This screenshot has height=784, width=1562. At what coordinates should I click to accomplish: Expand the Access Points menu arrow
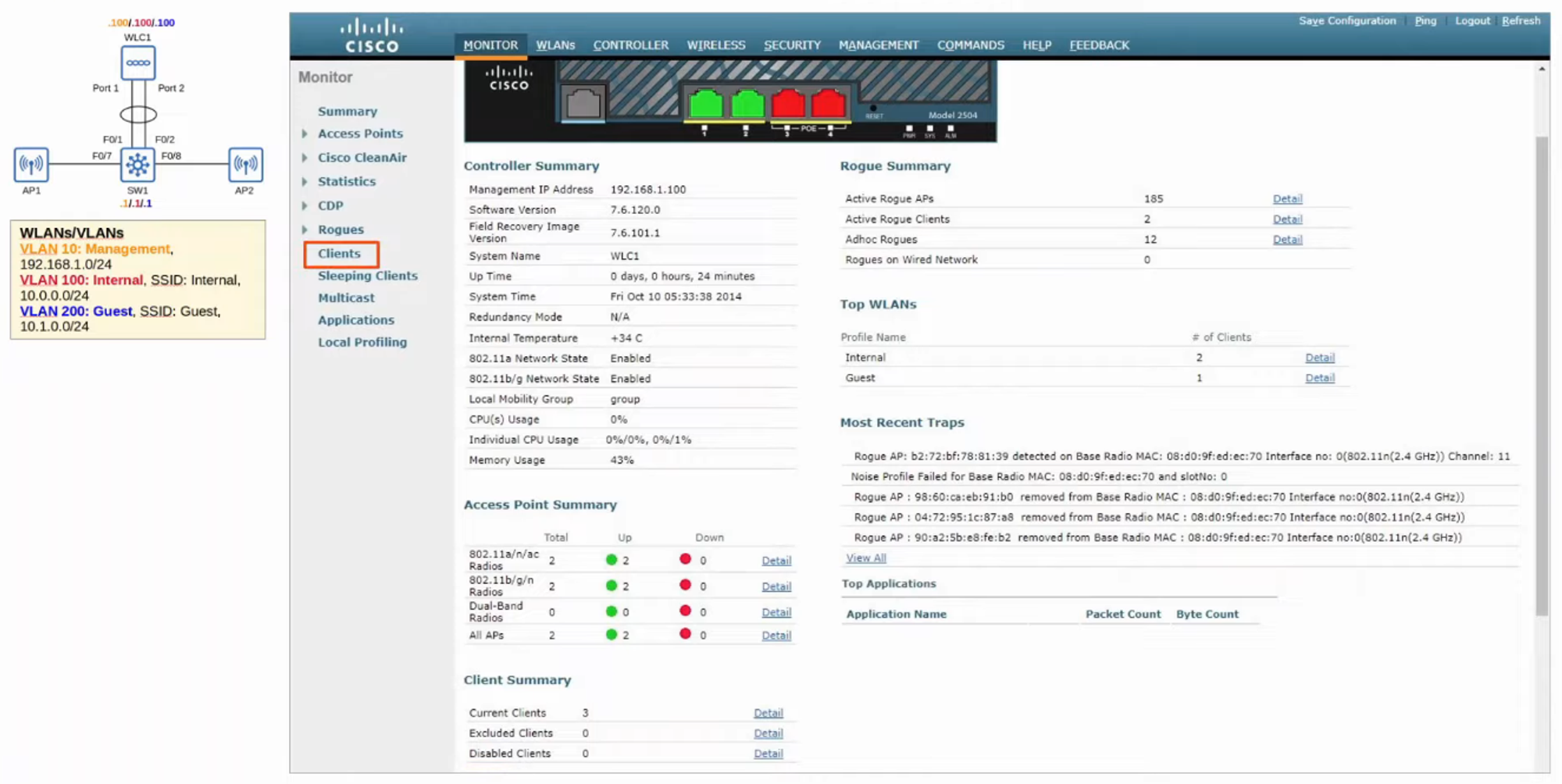click(x=305, y=134)
